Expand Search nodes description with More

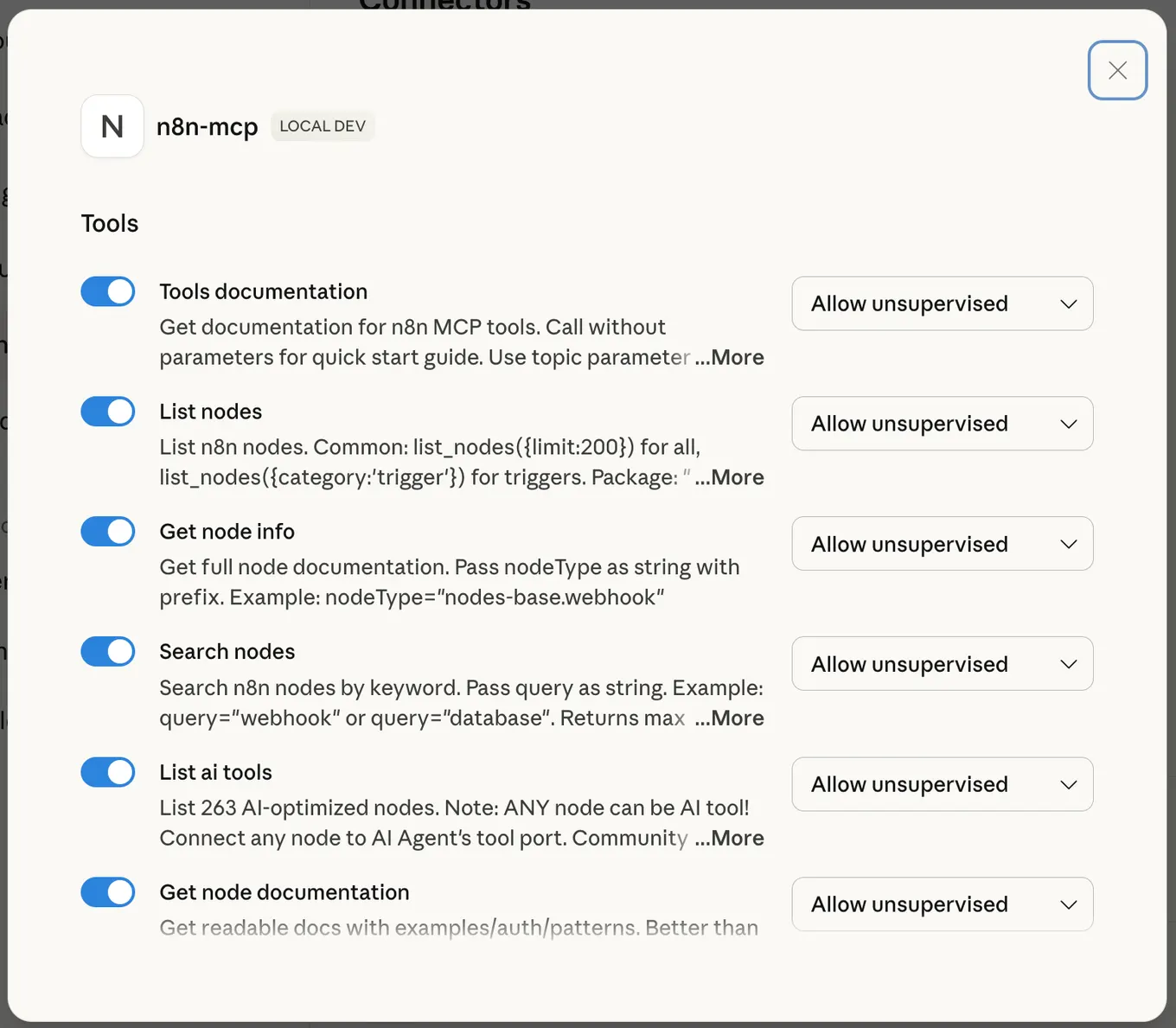click(x=730, y=718)
